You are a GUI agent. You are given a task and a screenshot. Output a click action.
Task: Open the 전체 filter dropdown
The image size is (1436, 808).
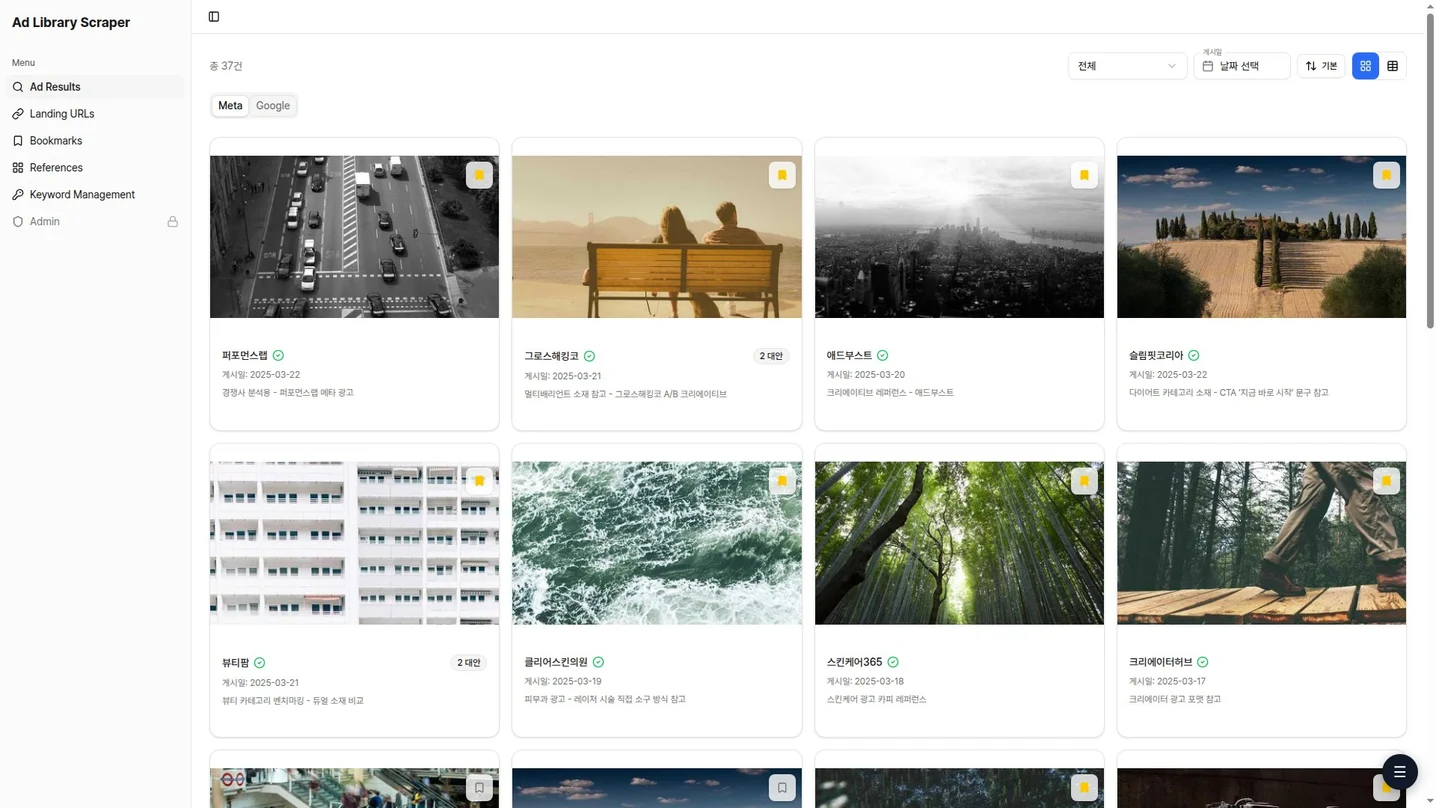(1127, 66)
